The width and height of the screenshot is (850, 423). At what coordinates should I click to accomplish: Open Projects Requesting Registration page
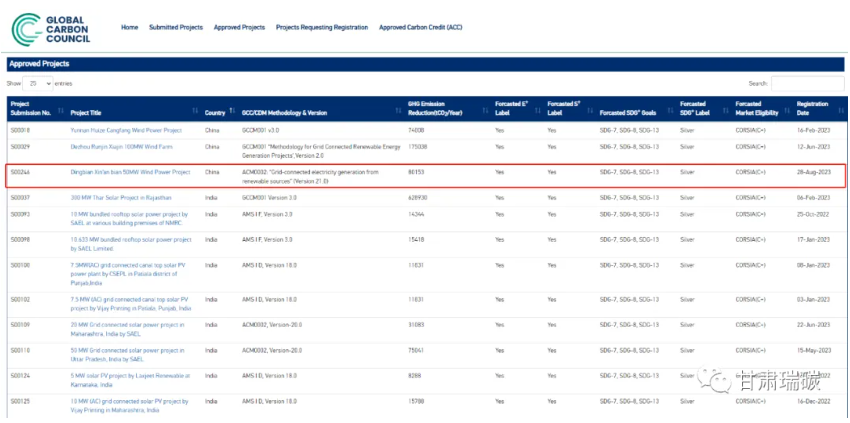[321, 27]
